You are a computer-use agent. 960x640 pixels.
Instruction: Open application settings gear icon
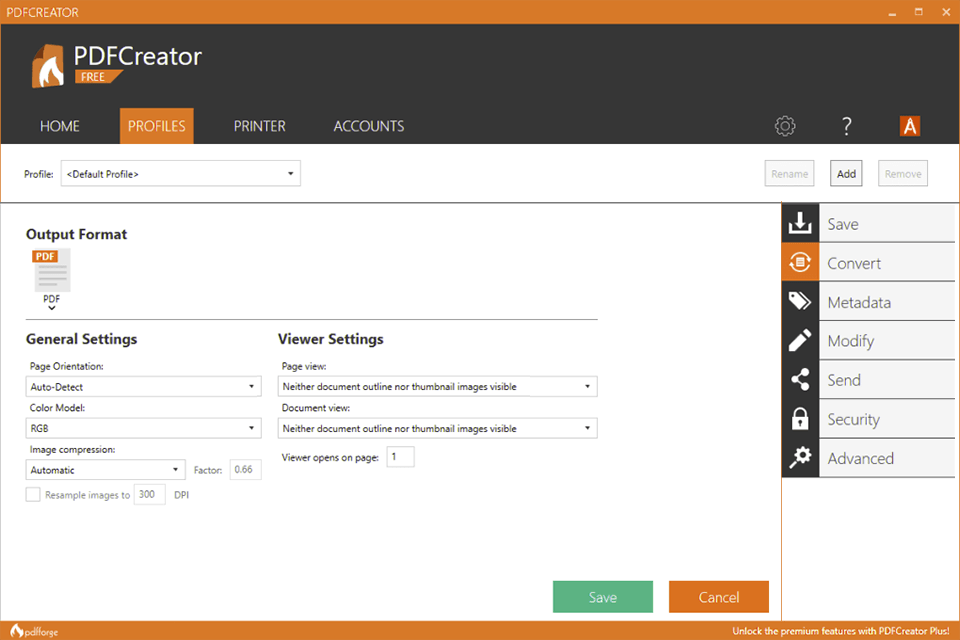click(x=785, y=126)
